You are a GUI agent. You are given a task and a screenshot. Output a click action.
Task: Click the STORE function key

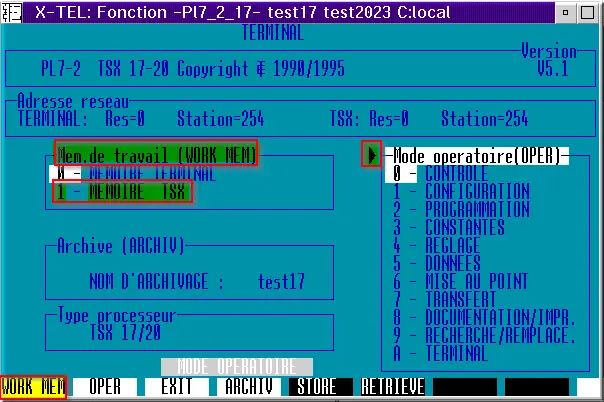point(320,387)
